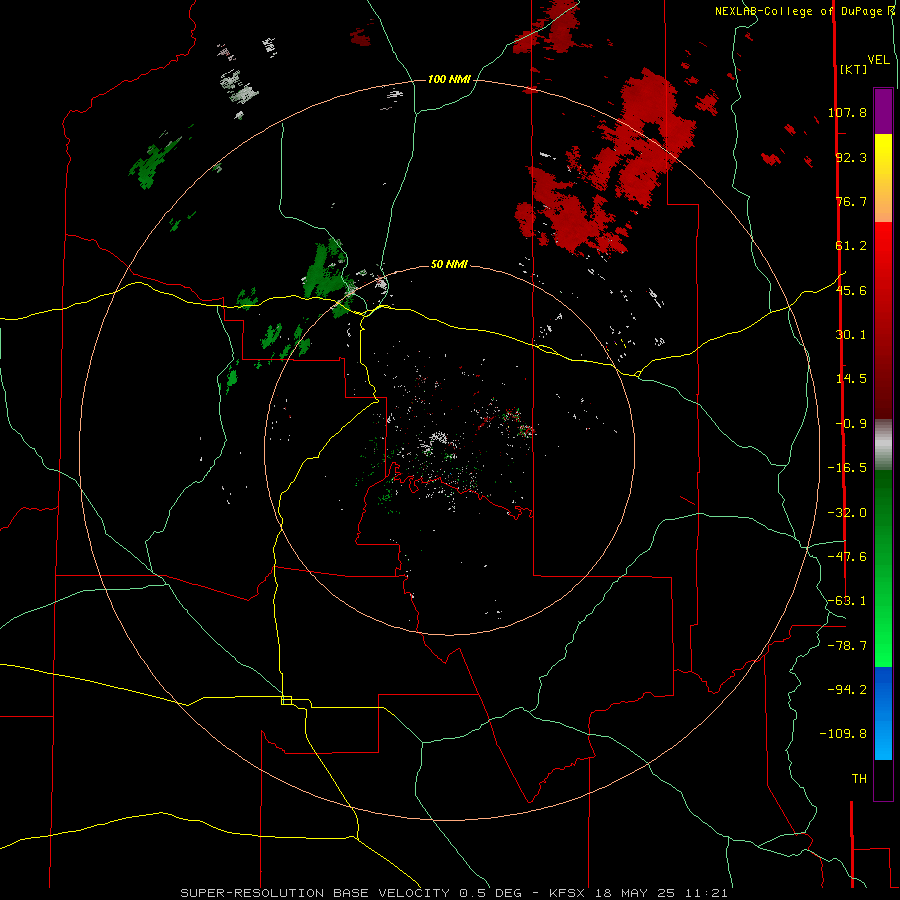
Task: Select the 61.2 scale value
Action: coord(851,246)
